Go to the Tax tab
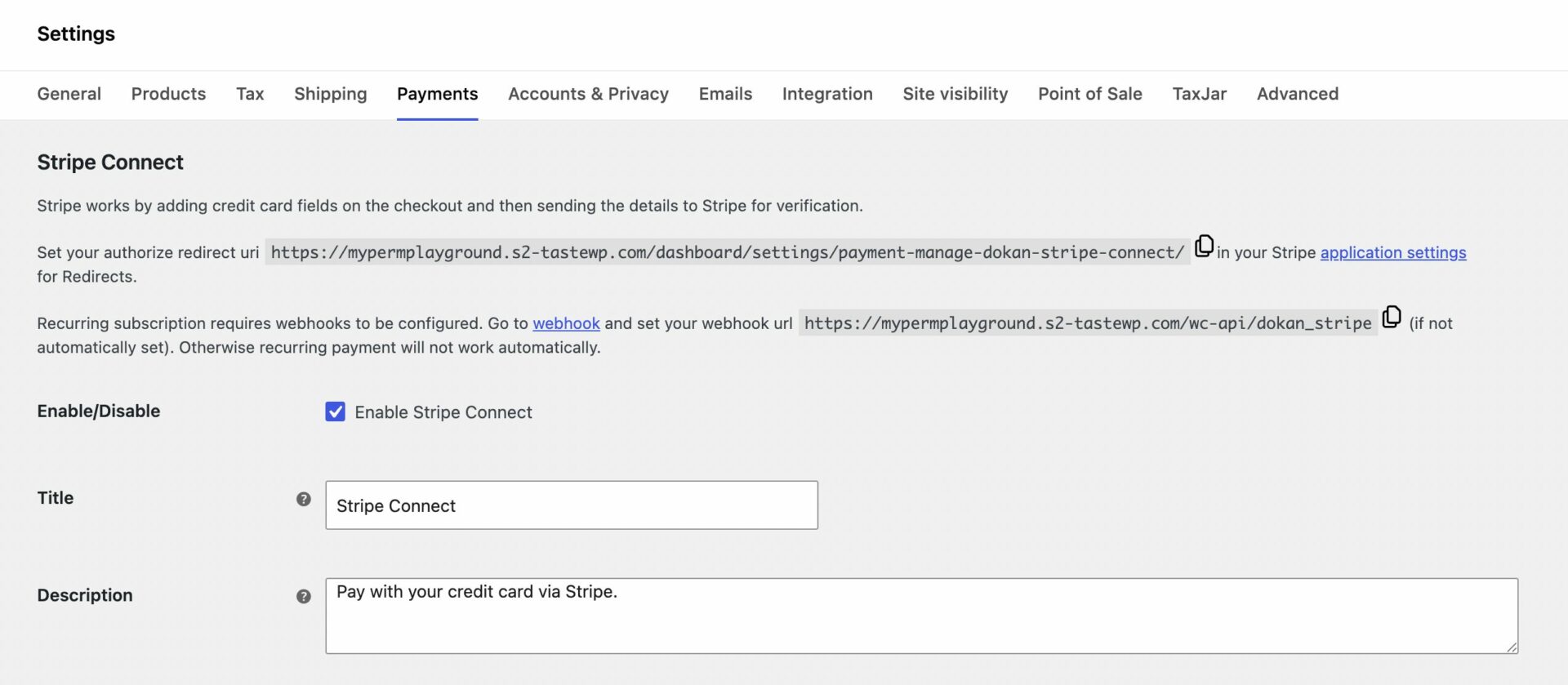The width and height of the screenshot is (1568, 685). point(250,94)
